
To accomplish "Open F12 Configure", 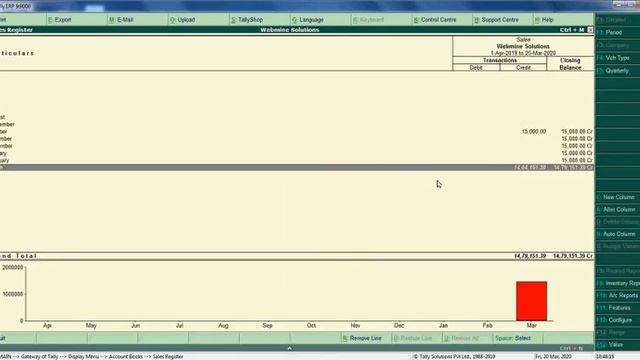I will 618,320.
